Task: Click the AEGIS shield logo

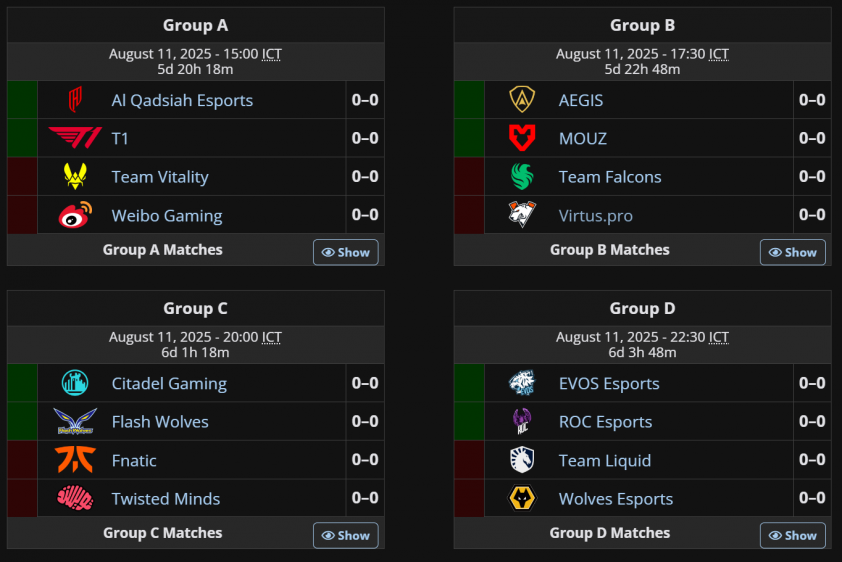Action: point(522,99)
